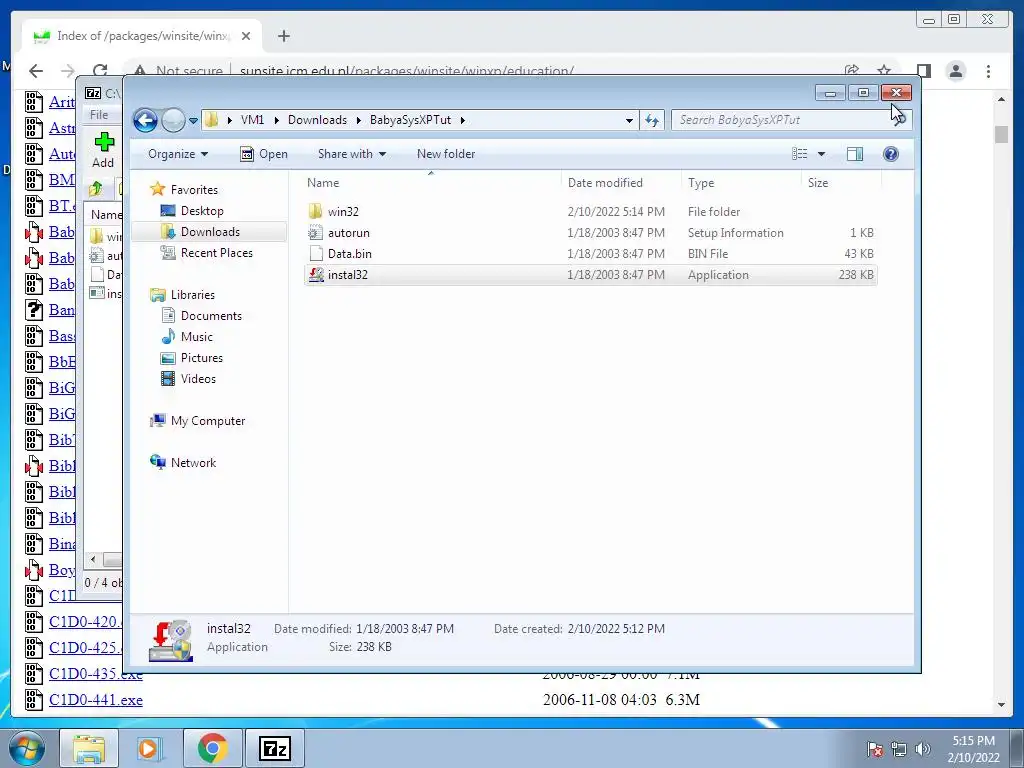Click the 7-Zip horizontal scrollbar left arrow
This screenshot has width=1024, height=768.
point(93,560)
